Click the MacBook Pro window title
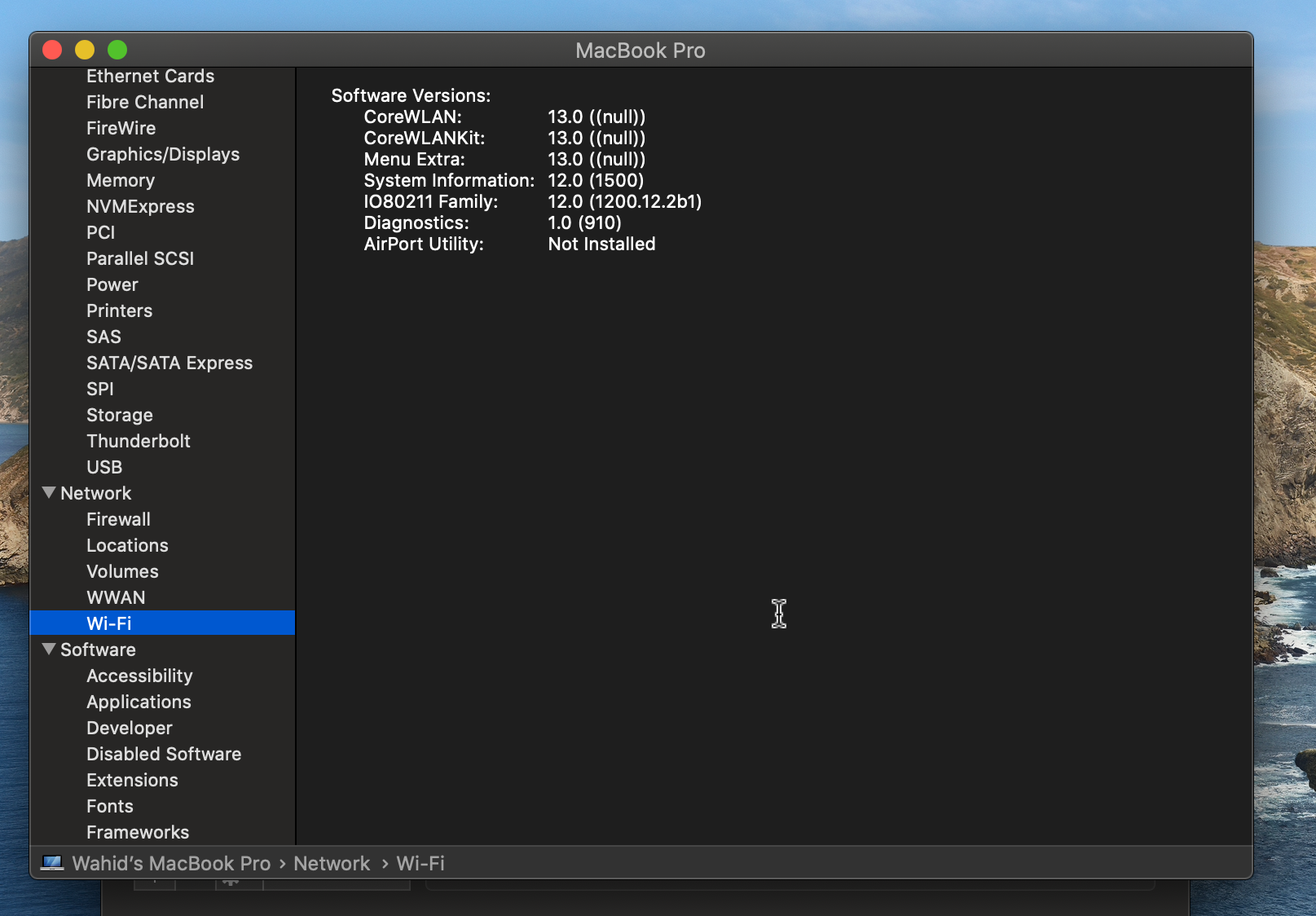 click(640, 51)
